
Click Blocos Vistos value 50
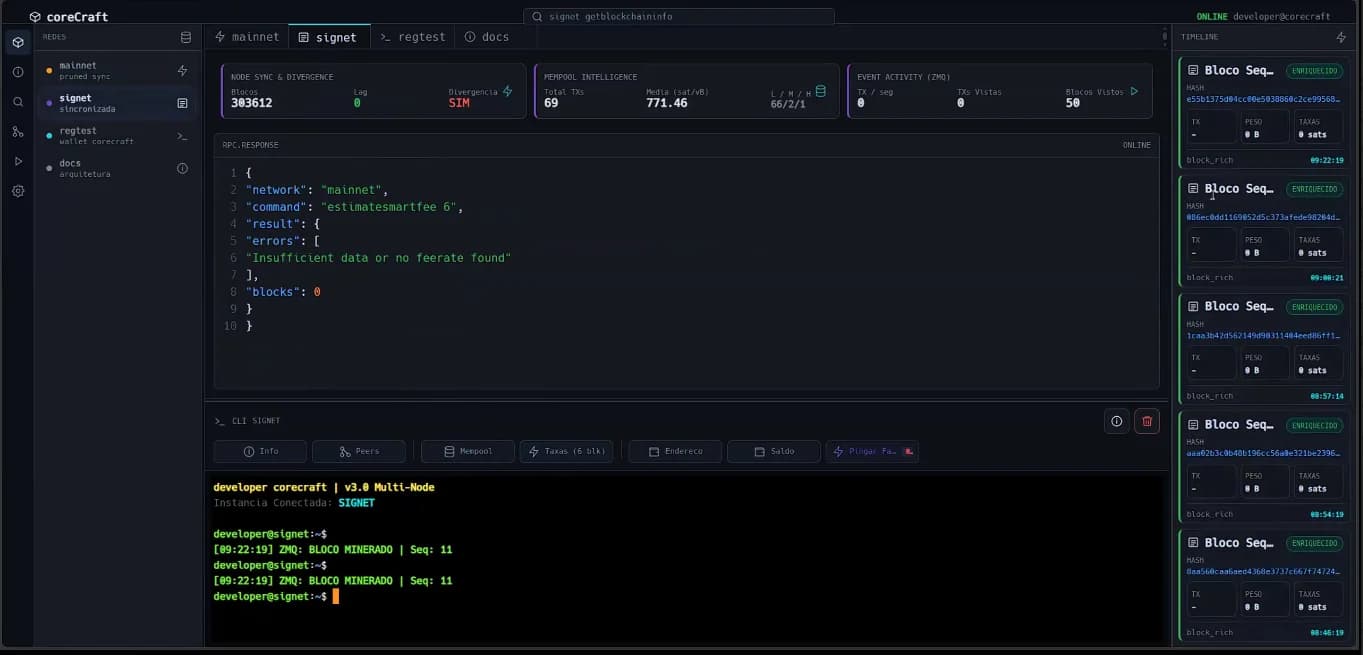point(1073,103)
